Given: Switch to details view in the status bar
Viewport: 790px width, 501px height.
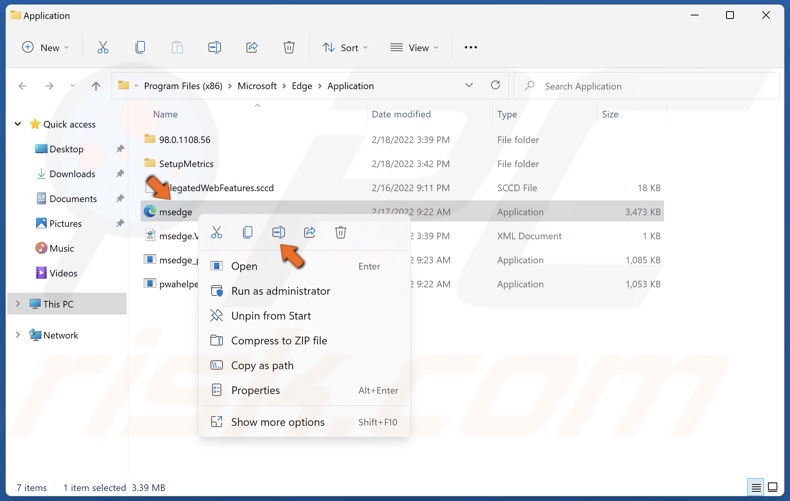Looking at the screenshot, I should (756, 487).
